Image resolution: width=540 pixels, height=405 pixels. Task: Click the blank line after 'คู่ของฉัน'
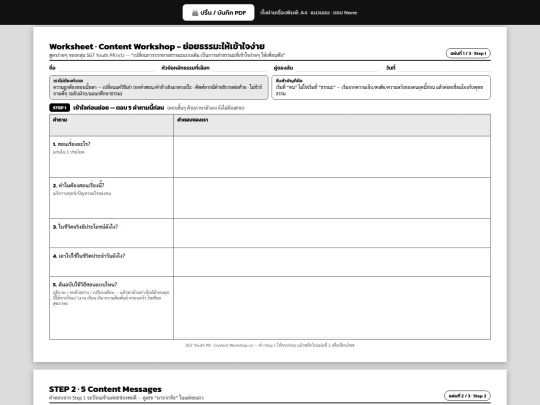point(336,68)
